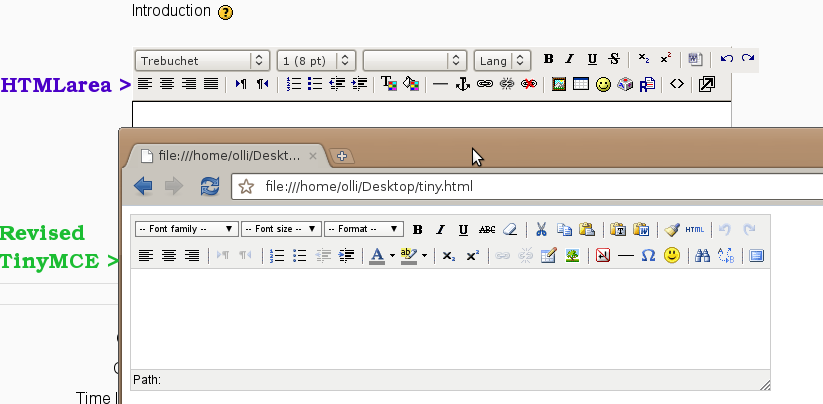The height and width of the screenshot is (404, 823).
Task: Click TinyMCE text color A button
Action: [x=377, y=256]
